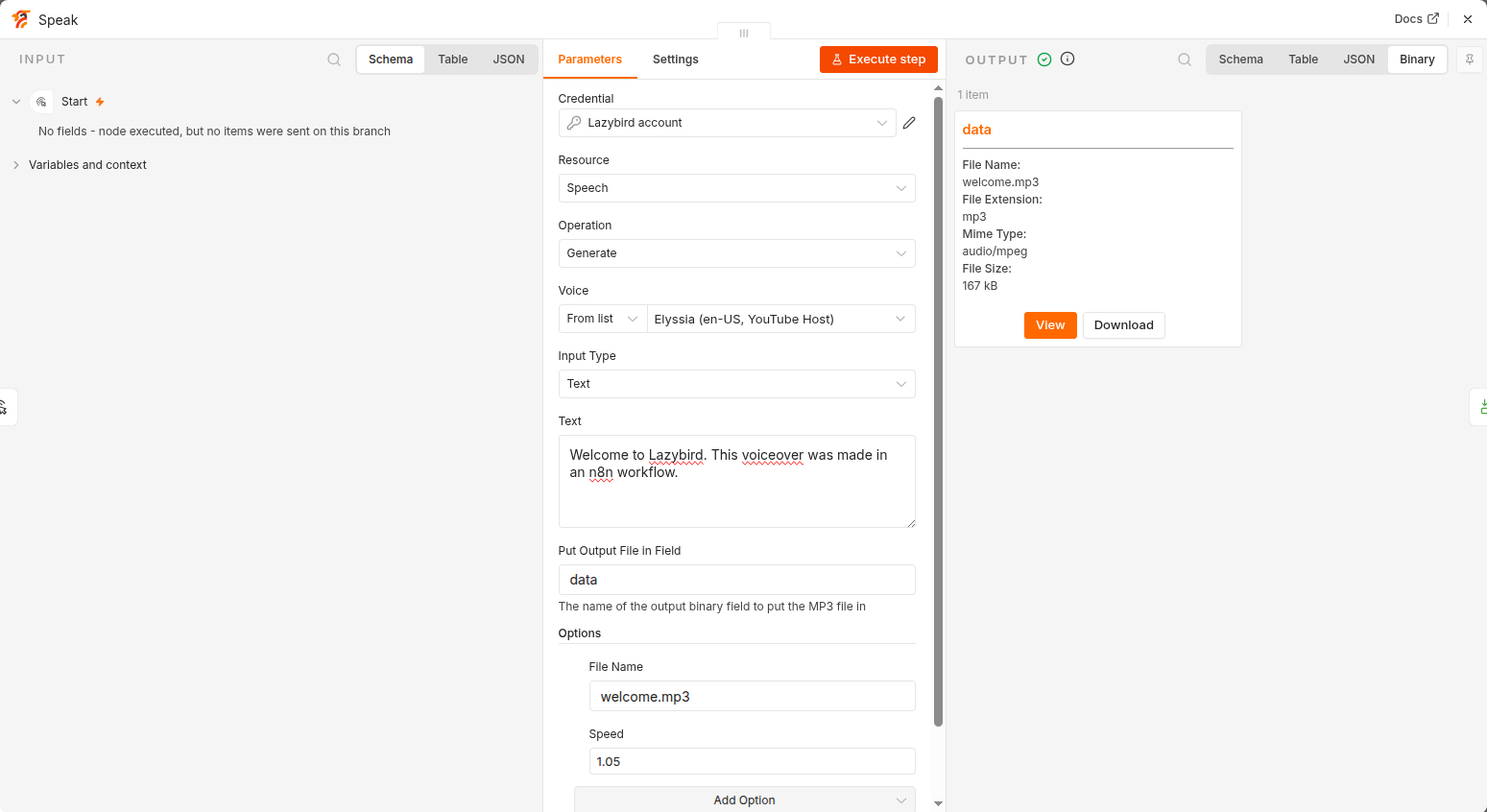Open the Input Type dropdown
The image size is (1487, 812).
pos(737,384)
